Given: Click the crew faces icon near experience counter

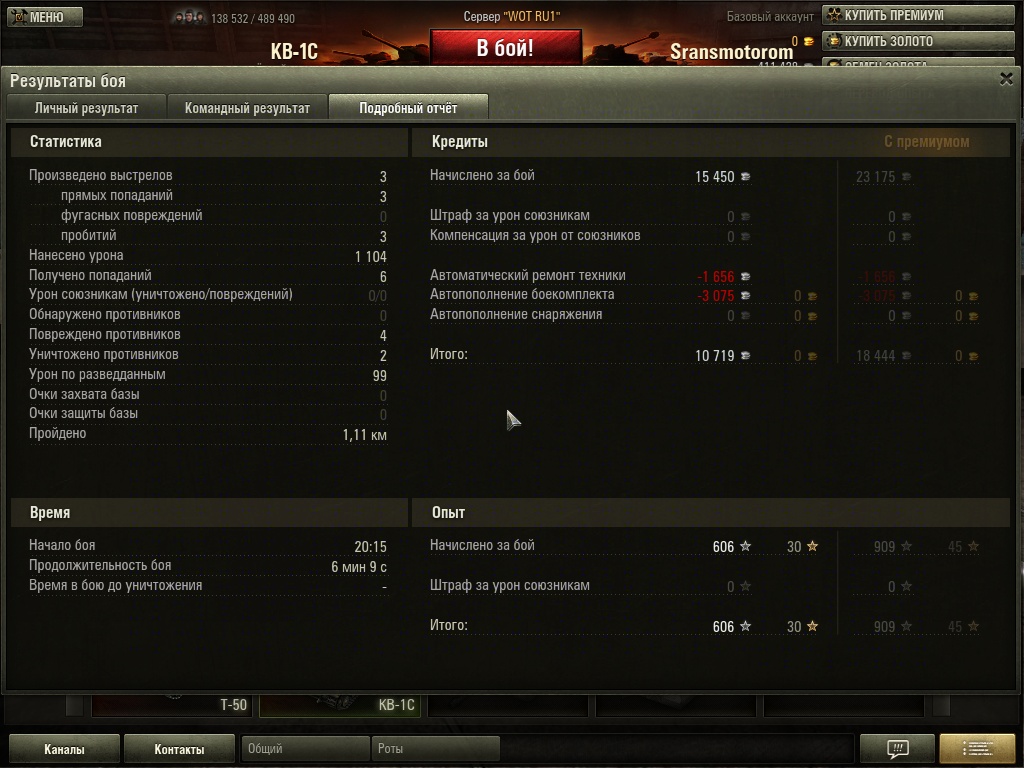Looking at the screenshot, I should click(x=189, y=18).
